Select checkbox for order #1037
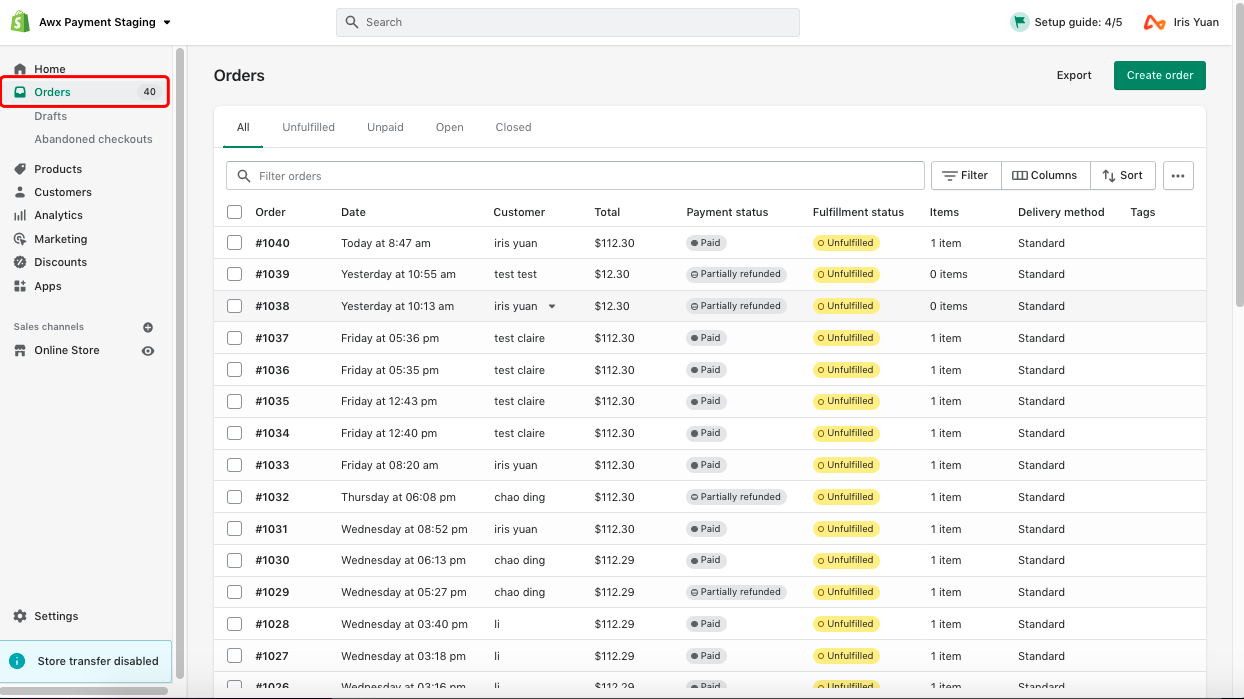 click(234, 338)
